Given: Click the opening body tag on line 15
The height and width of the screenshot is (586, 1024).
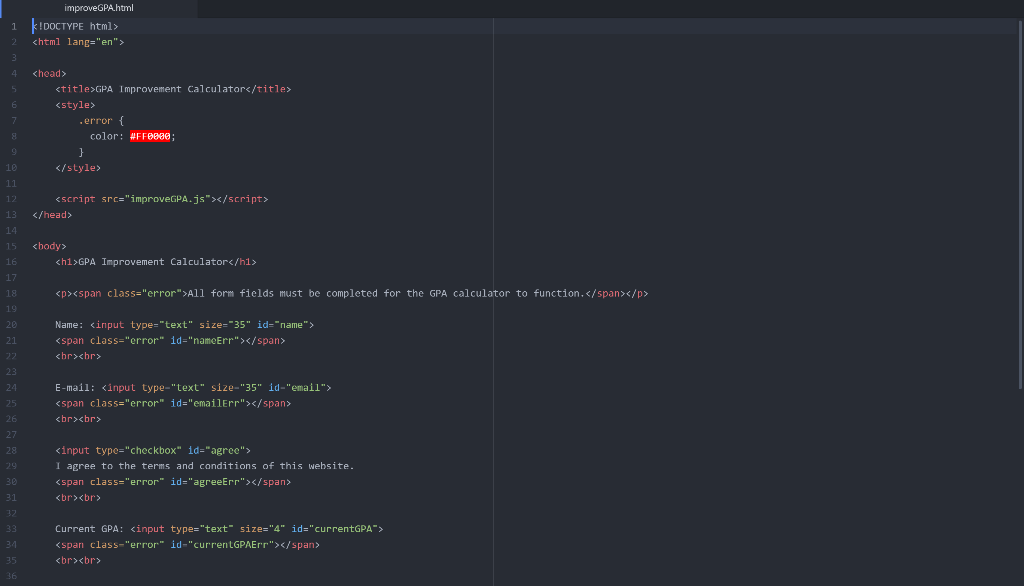Looking at the screenshot, I should (48, 245).
